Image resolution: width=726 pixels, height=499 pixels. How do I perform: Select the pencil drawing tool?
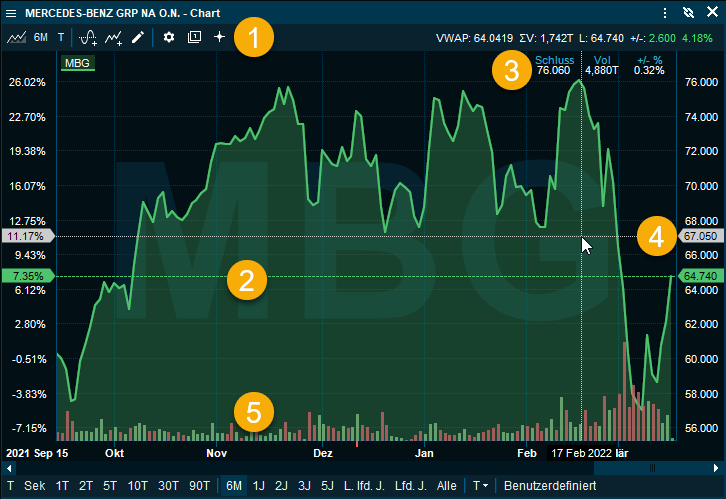[138, 37]
